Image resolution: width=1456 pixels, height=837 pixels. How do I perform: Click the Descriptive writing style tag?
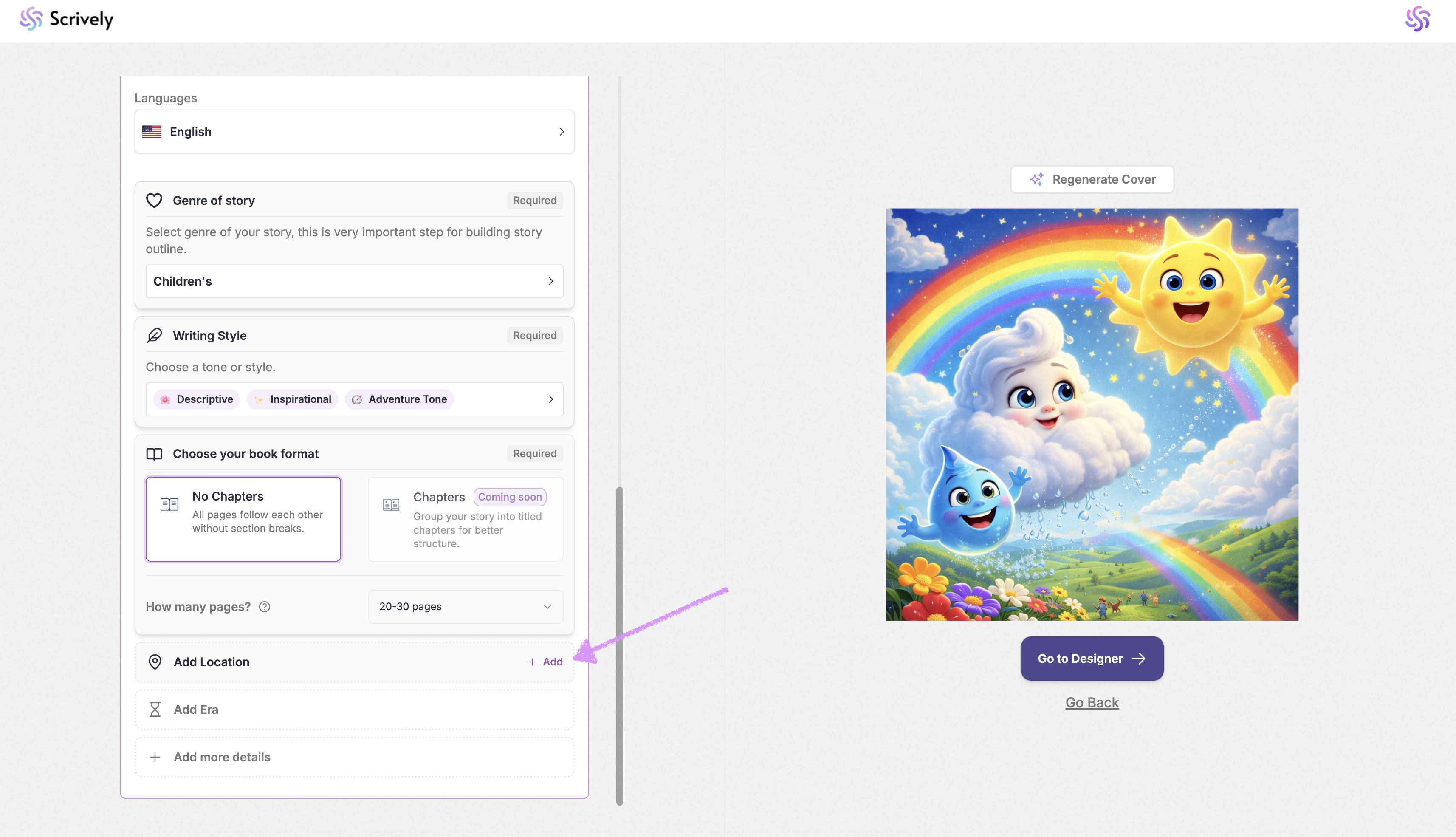click(x=197, y=399)
